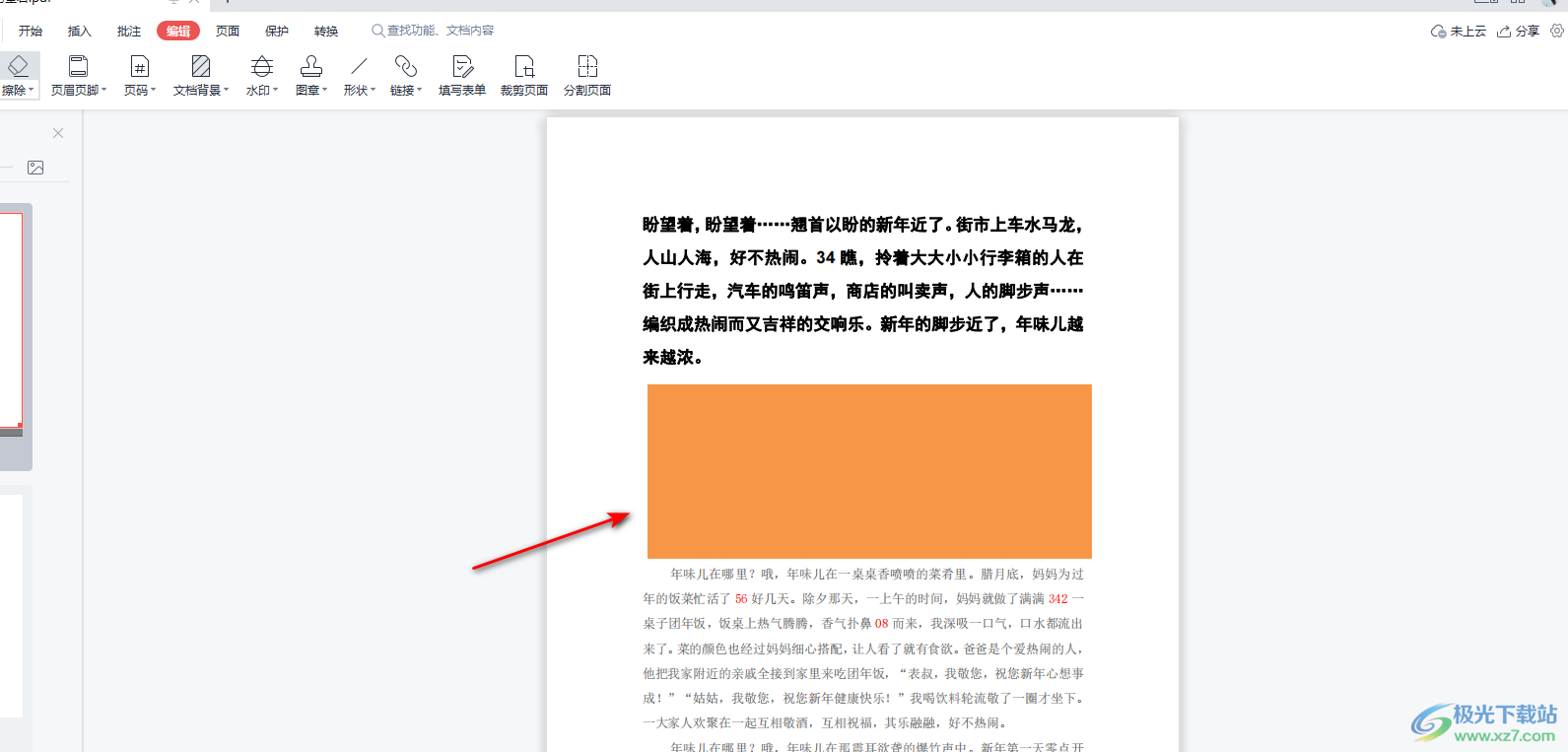Expand the 链接 dropdown arrow
Image resolution: width=1568 pixels, height=752 pixels.
click(420, 90)
